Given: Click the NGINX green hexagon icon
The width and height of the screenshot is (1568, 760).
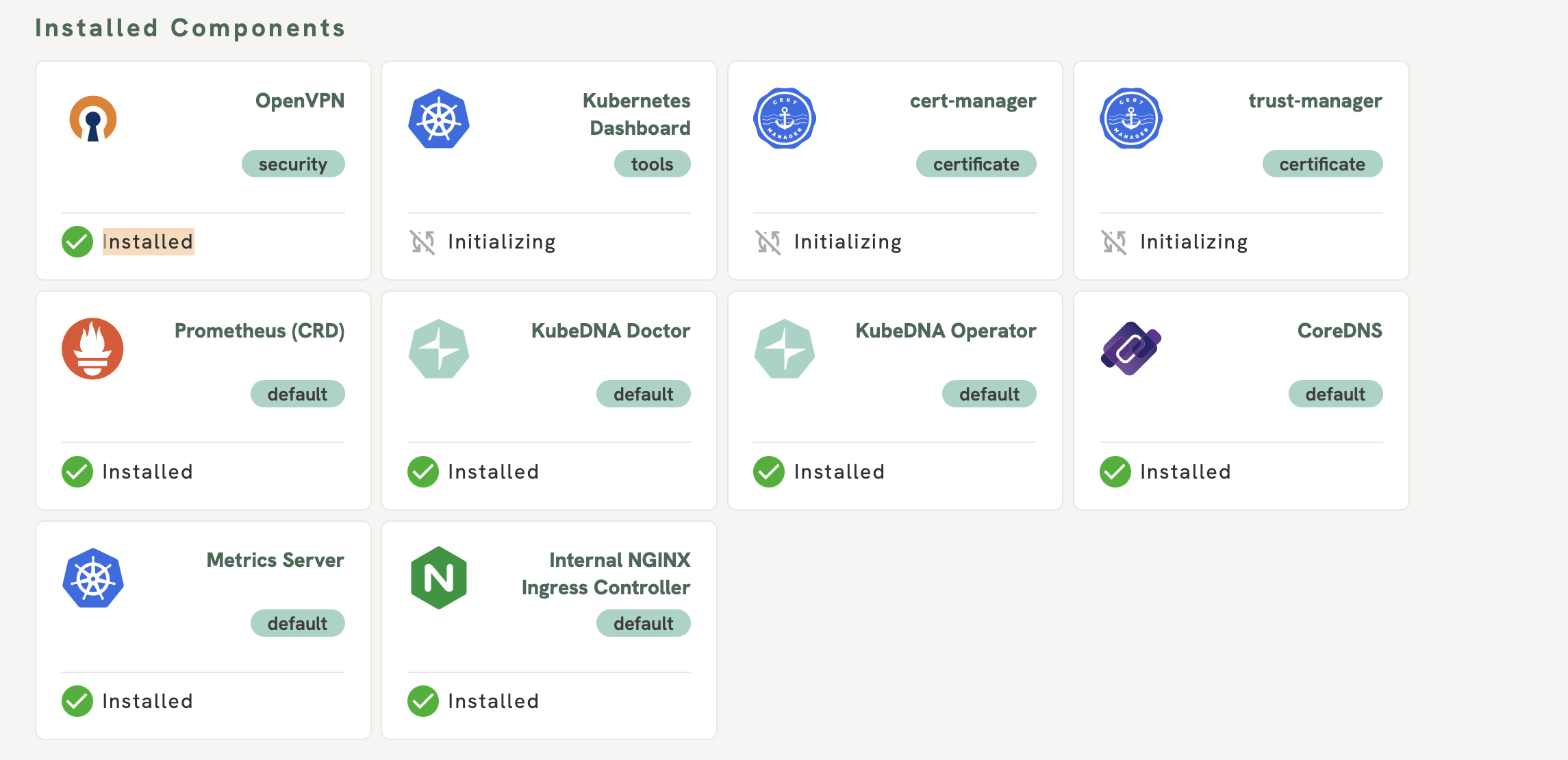Looking at the screenshot, I should 439,578.
